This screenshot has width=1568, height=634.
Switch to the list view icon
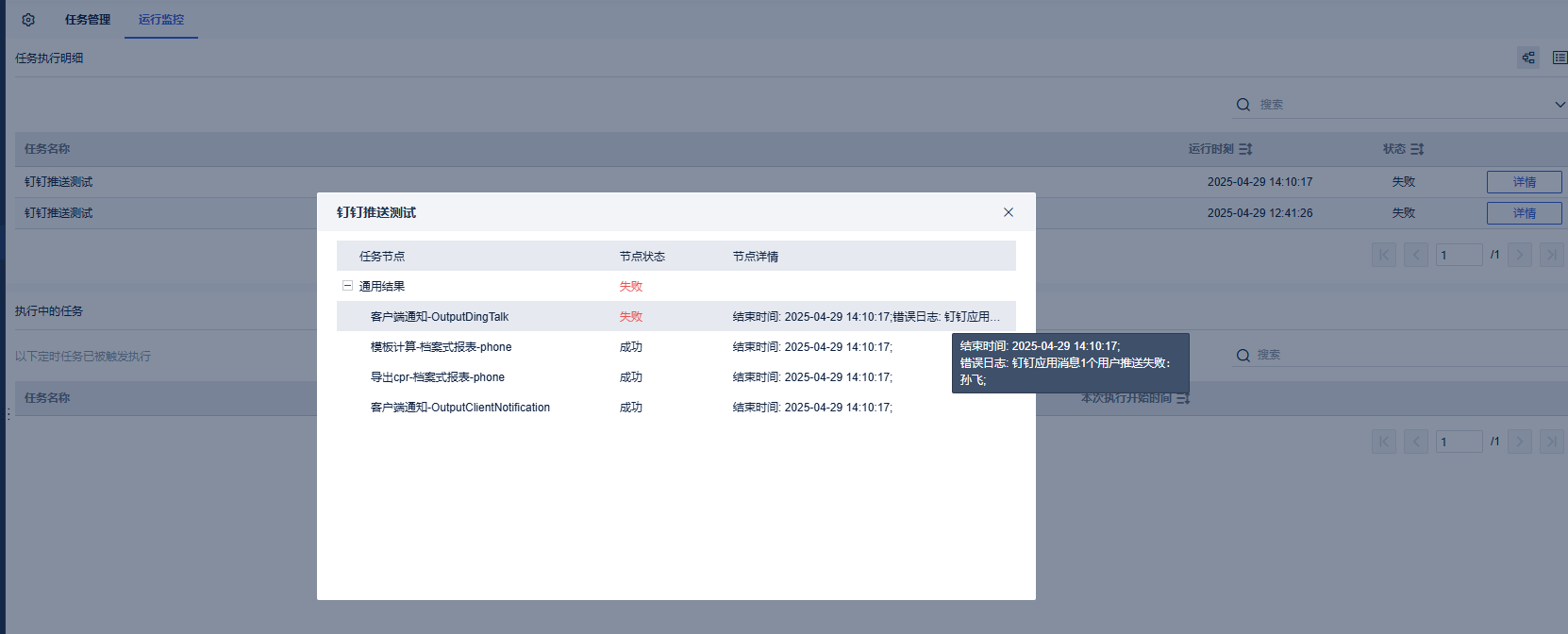click(x=1560, y=58)
